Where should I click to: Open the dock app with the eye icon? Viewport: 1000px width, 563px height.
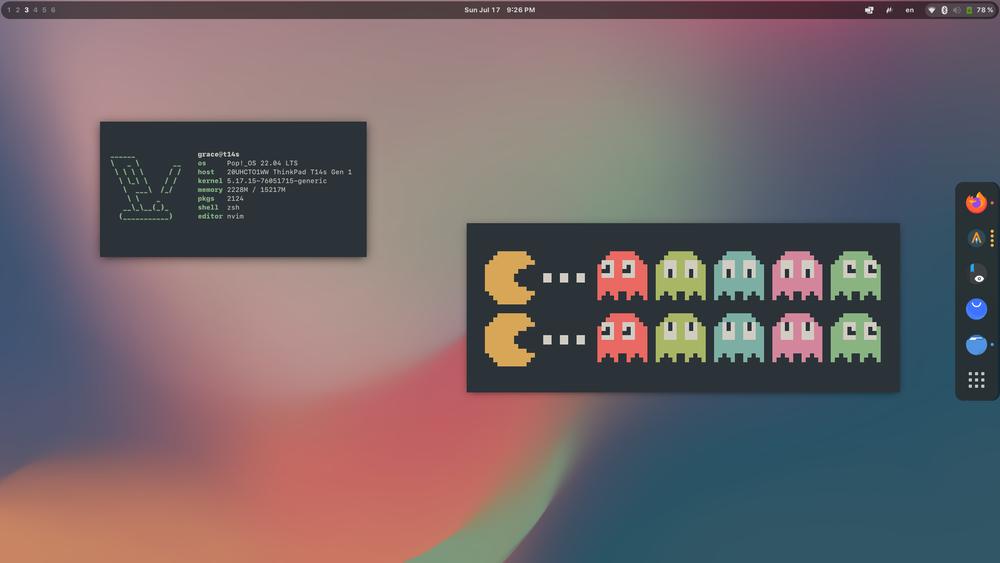[976, 274]
